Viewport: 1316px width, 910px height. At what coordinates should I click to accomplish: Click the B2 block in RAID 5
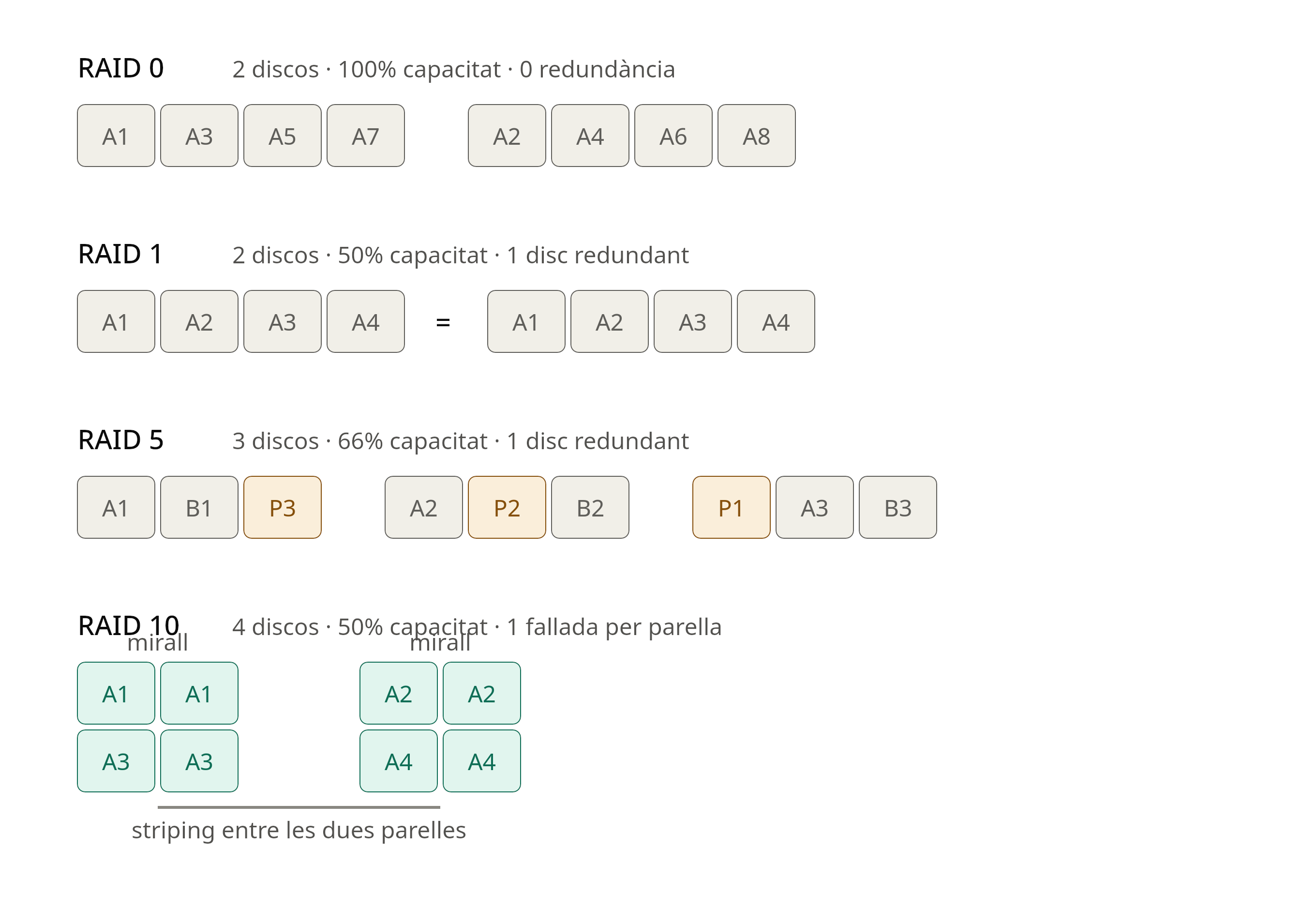[590, 507]
